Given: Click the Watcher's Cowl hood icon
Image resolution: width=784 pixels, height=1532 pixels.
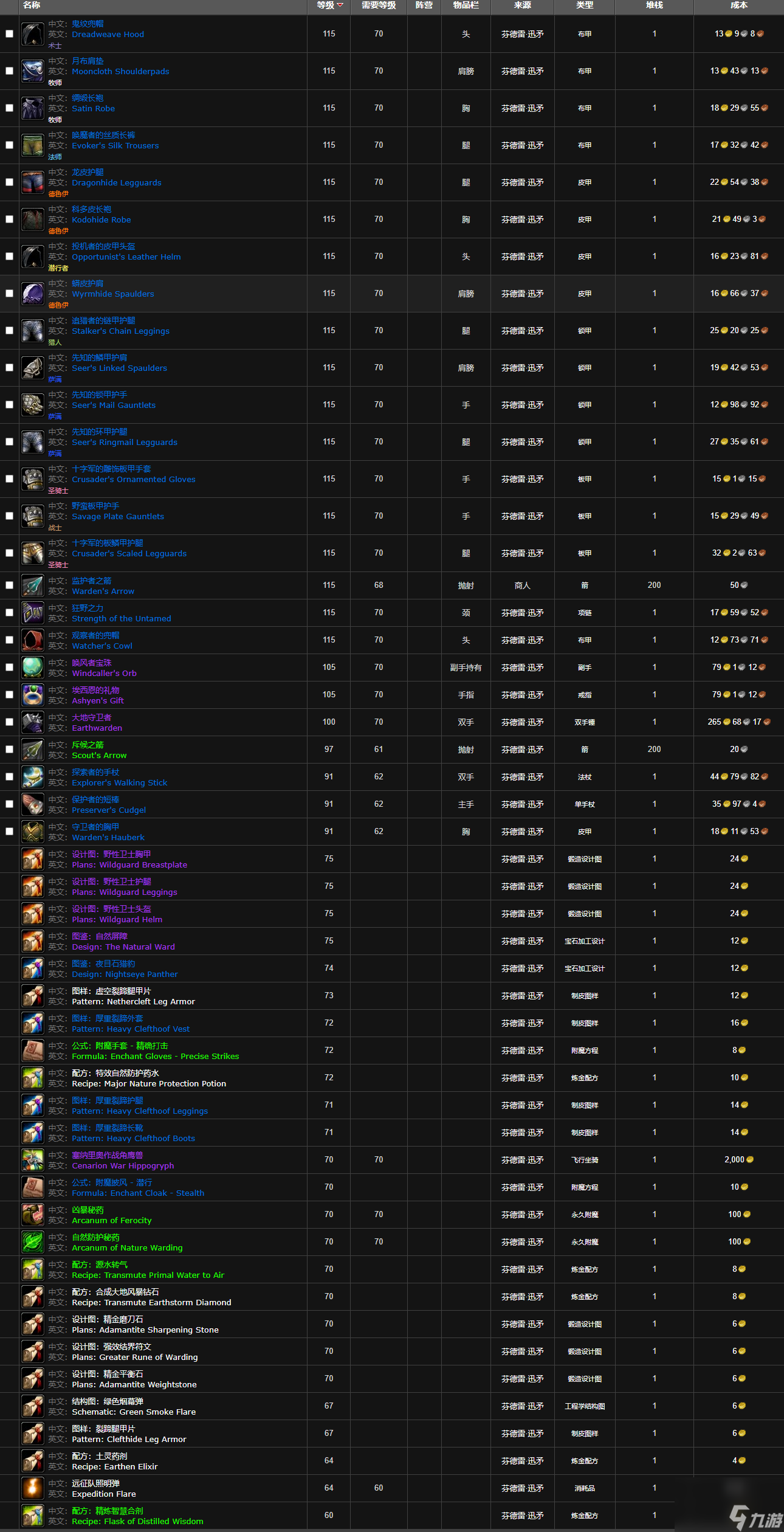Looking at the screenshot, I should pos(33,640).
